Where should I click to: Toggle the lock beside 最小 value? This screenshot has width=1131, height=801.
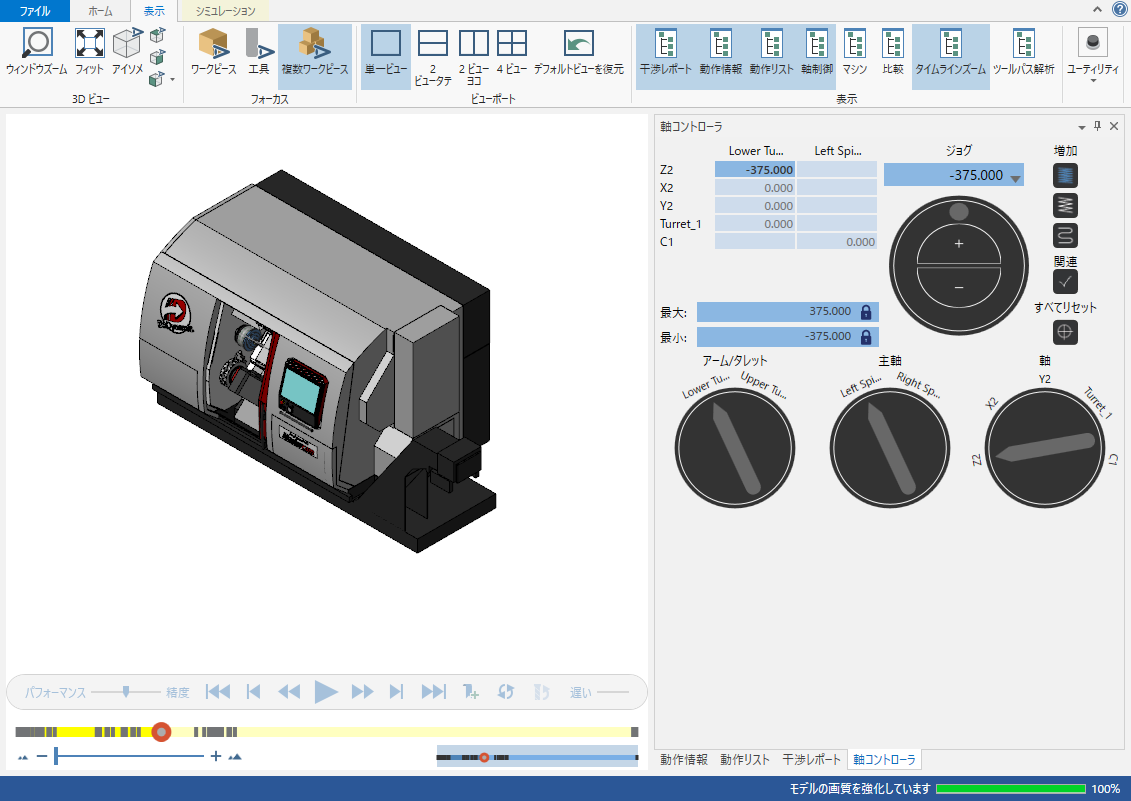click(866, 337)
